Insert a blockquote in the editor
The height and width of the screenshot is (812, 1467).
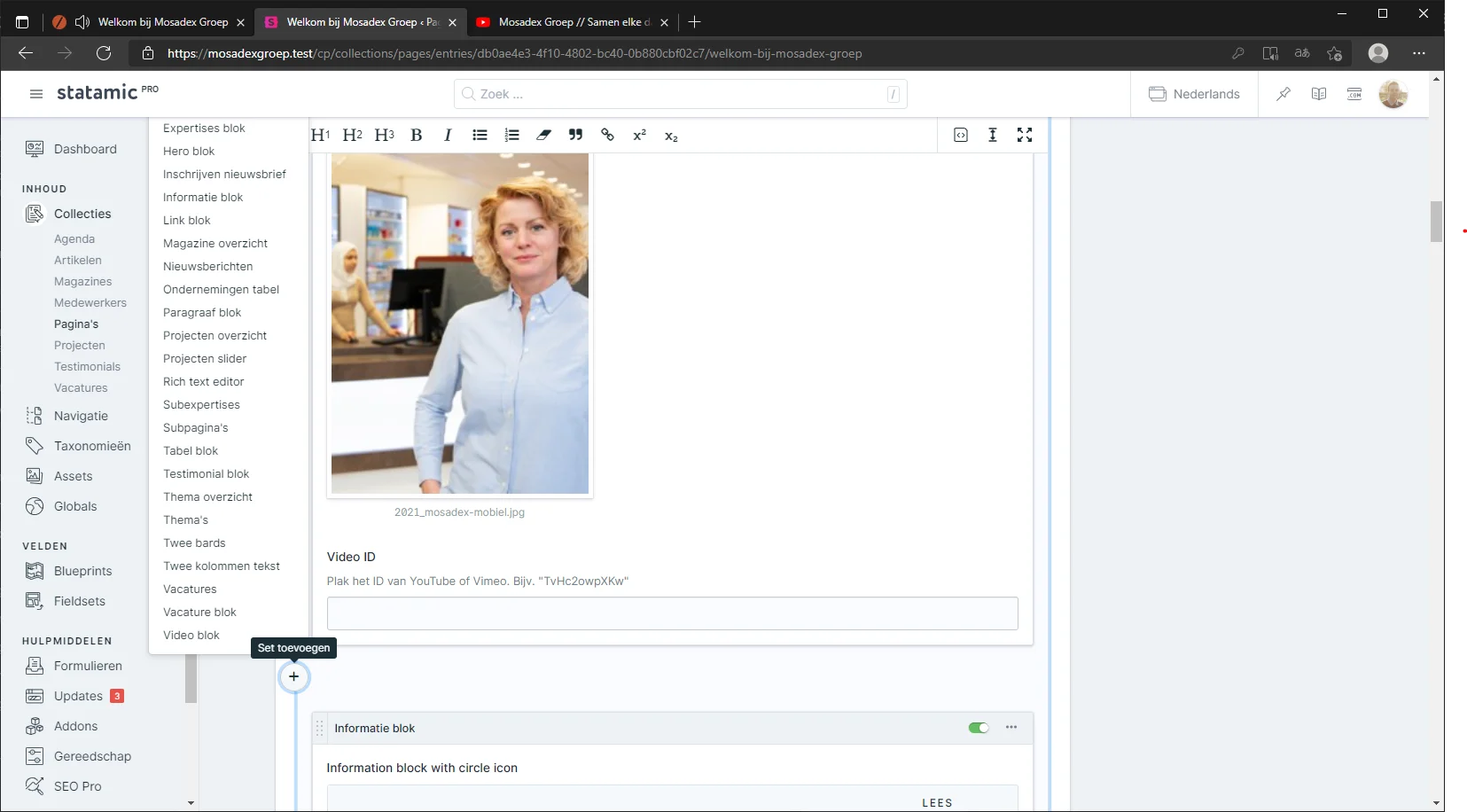tap(575, 136)
